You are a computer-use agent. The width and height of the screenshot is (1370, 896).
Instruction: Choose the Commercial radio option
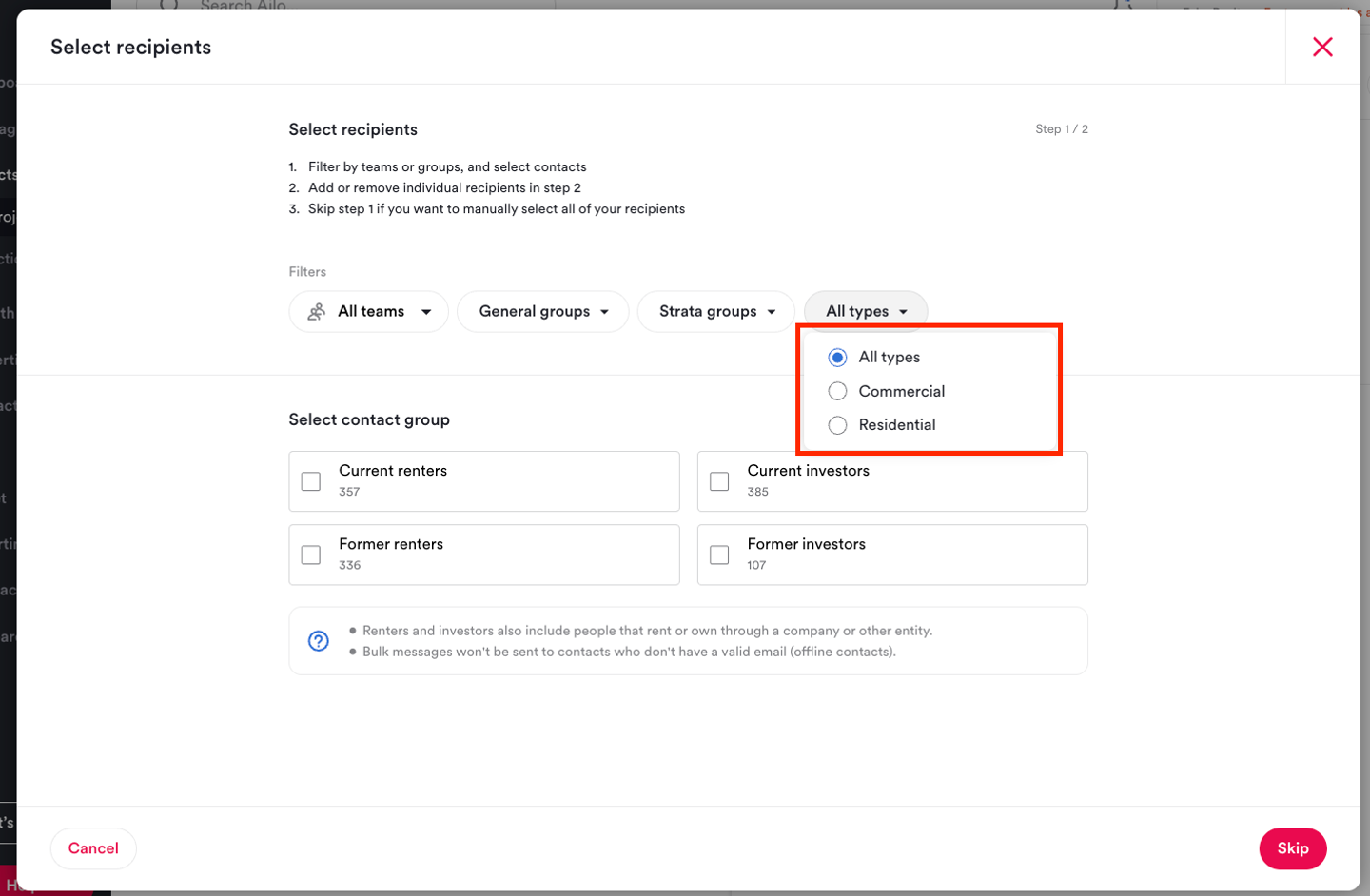pyautogui.click(x=837, y=392)
